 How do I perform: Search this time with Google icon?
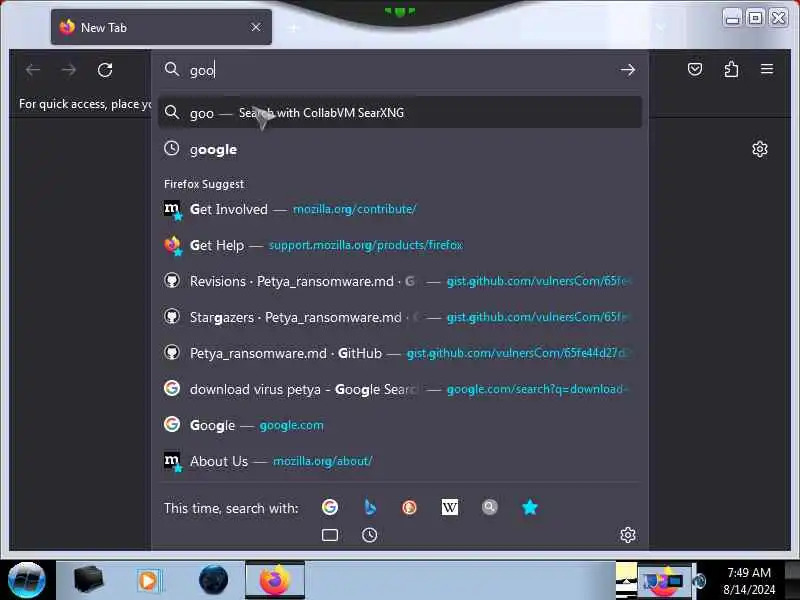(330, 507)
